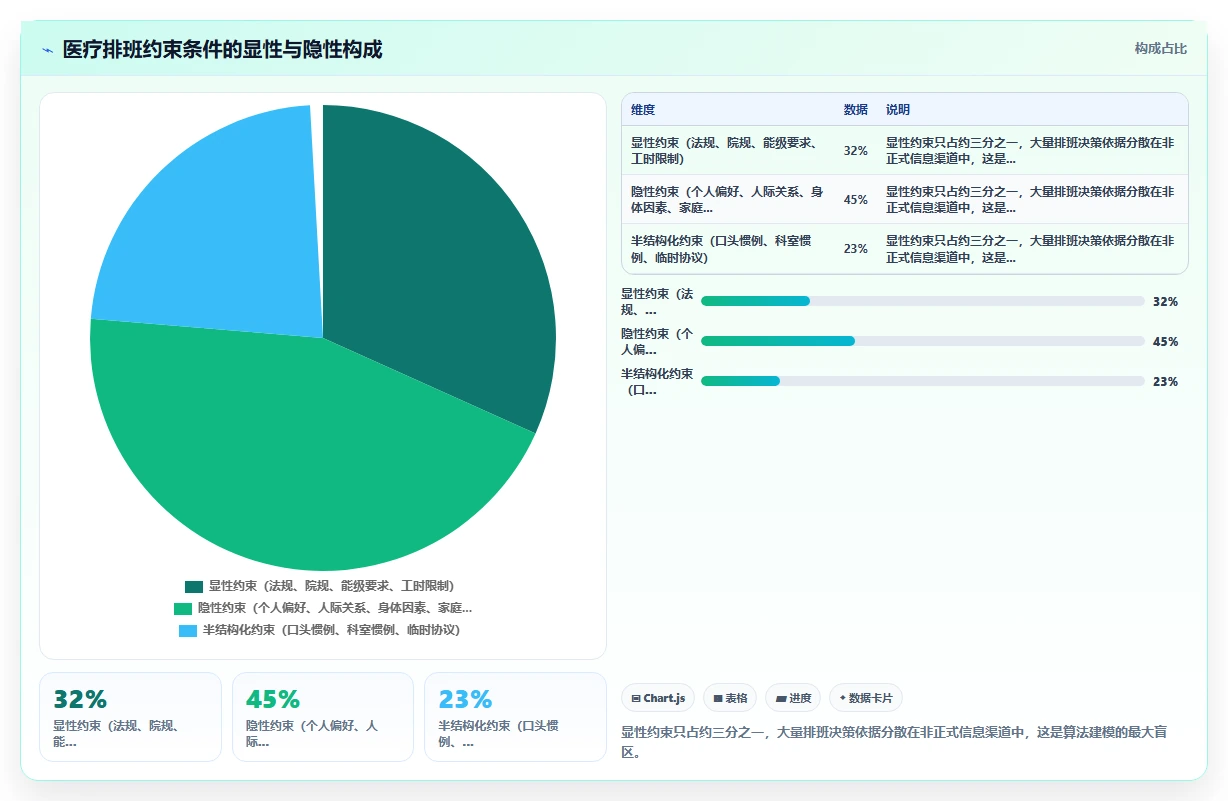Click legend text 半结构化约束（口头惯例、科室惯例、临时协议）
The width and height of the screenshot is (1228, 801).
tap(331, 631)
